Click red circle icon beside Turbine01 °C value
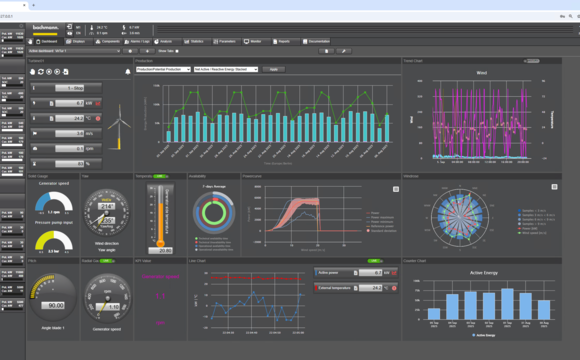The height and width of the screenshot is (360, 580). (x=98, y=118)
